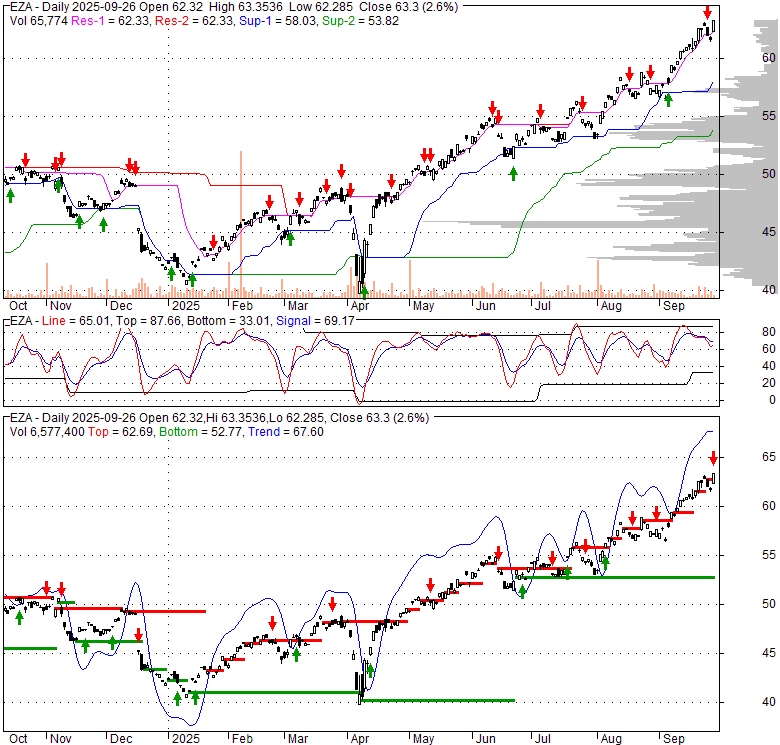Click the long green bottom line ending in September
The width and height of the screenshot is (780, 745).
[x=616, y=577]
